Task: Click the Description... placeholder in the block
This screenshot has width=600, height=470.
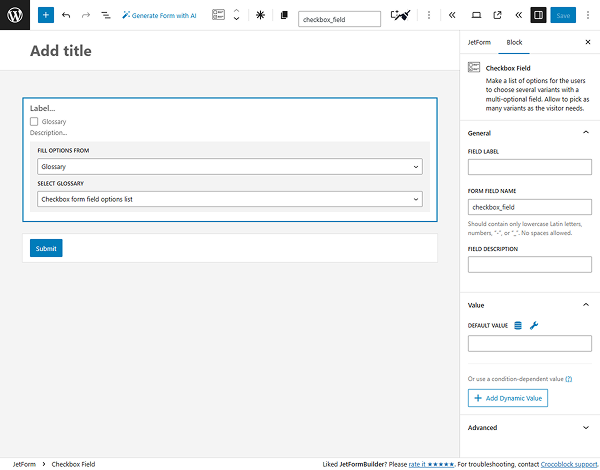Action: pyautogui.click(x=49, y=133)
